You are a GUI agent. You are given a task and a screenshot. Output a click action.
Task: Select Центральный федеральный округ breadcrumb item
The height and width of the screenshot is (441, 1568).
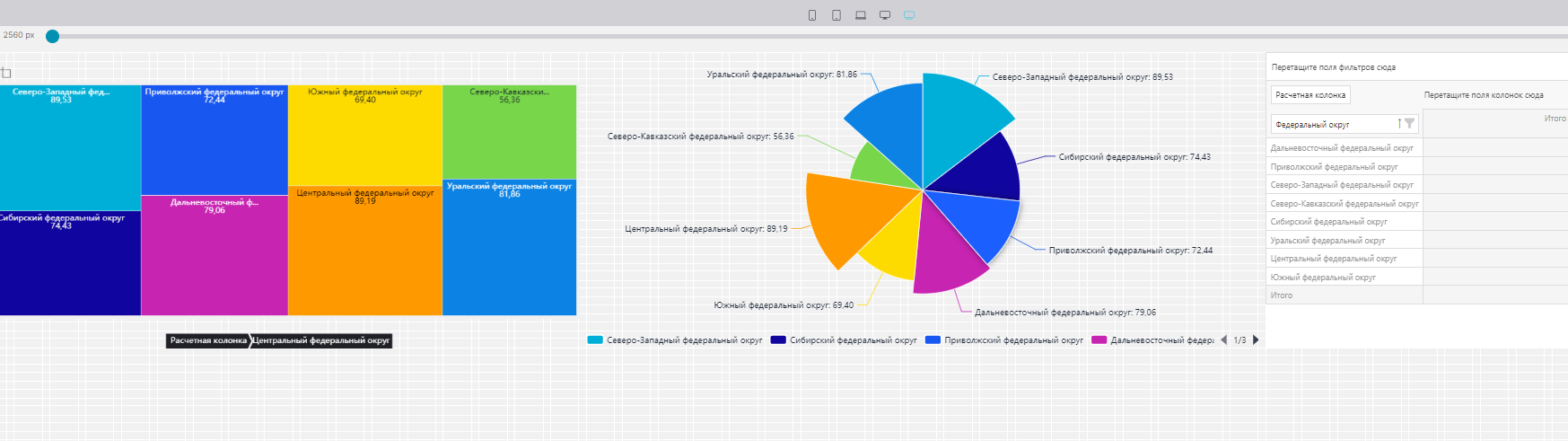[320, 340]
